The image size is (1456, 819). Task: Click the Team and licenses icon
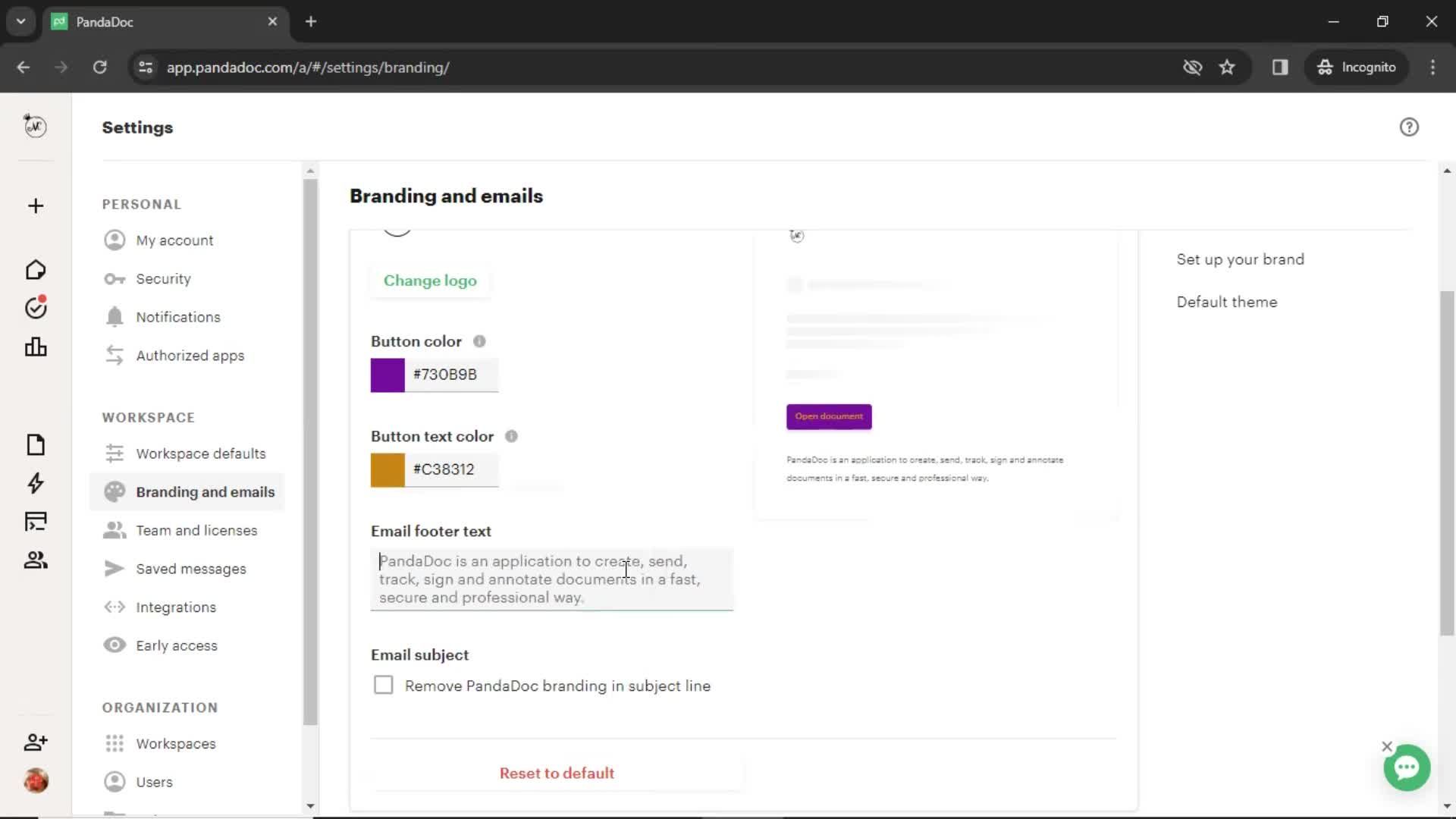(x=115, y=530)
